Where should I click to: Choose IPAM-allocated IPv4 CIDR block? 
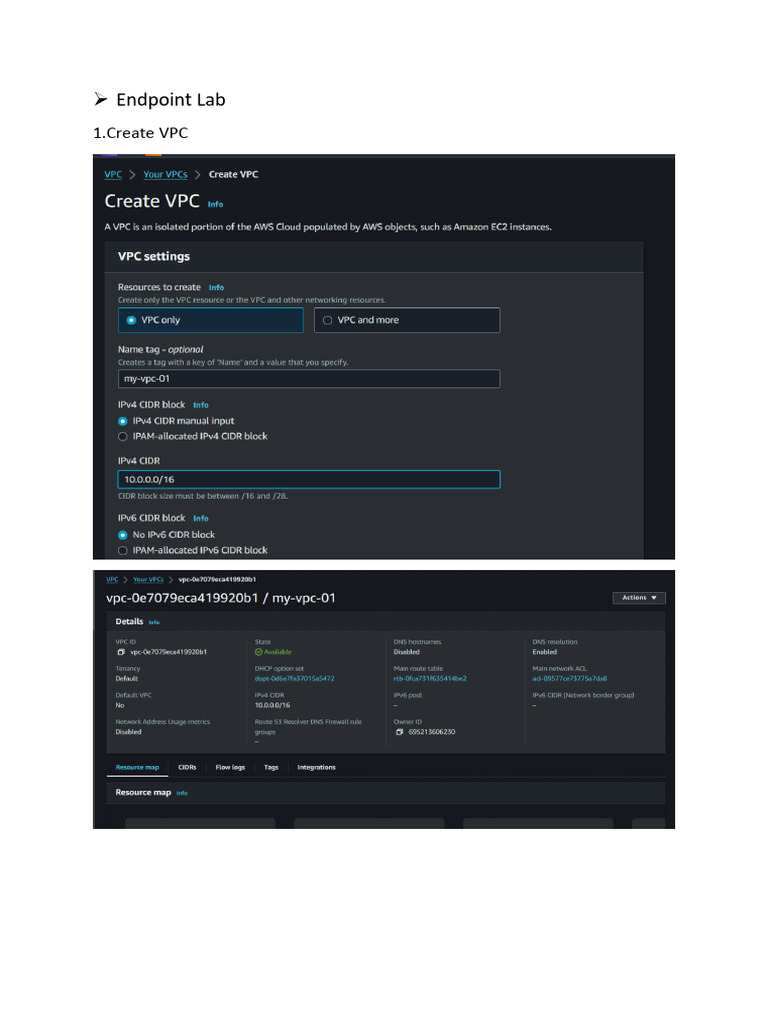123,437
